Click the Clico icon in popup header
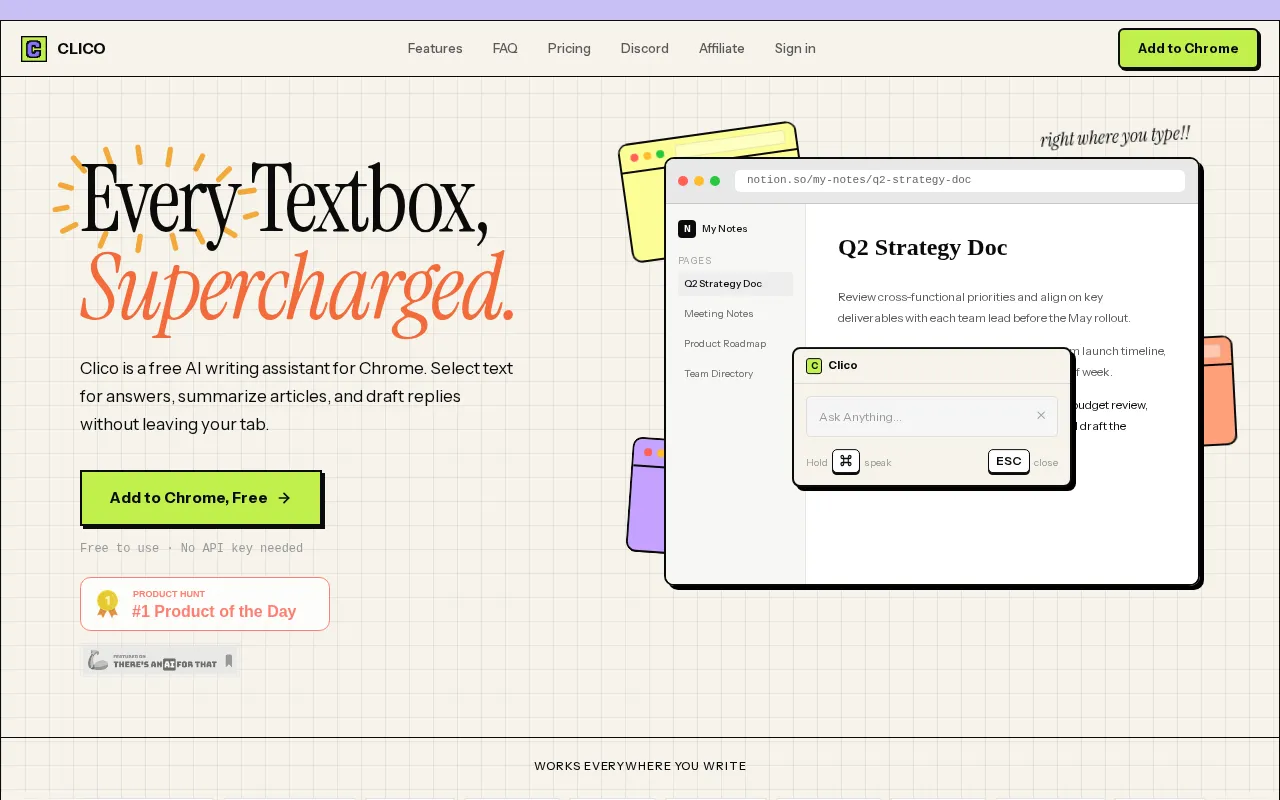This screenshot has width=1280, height=800. 814,366
